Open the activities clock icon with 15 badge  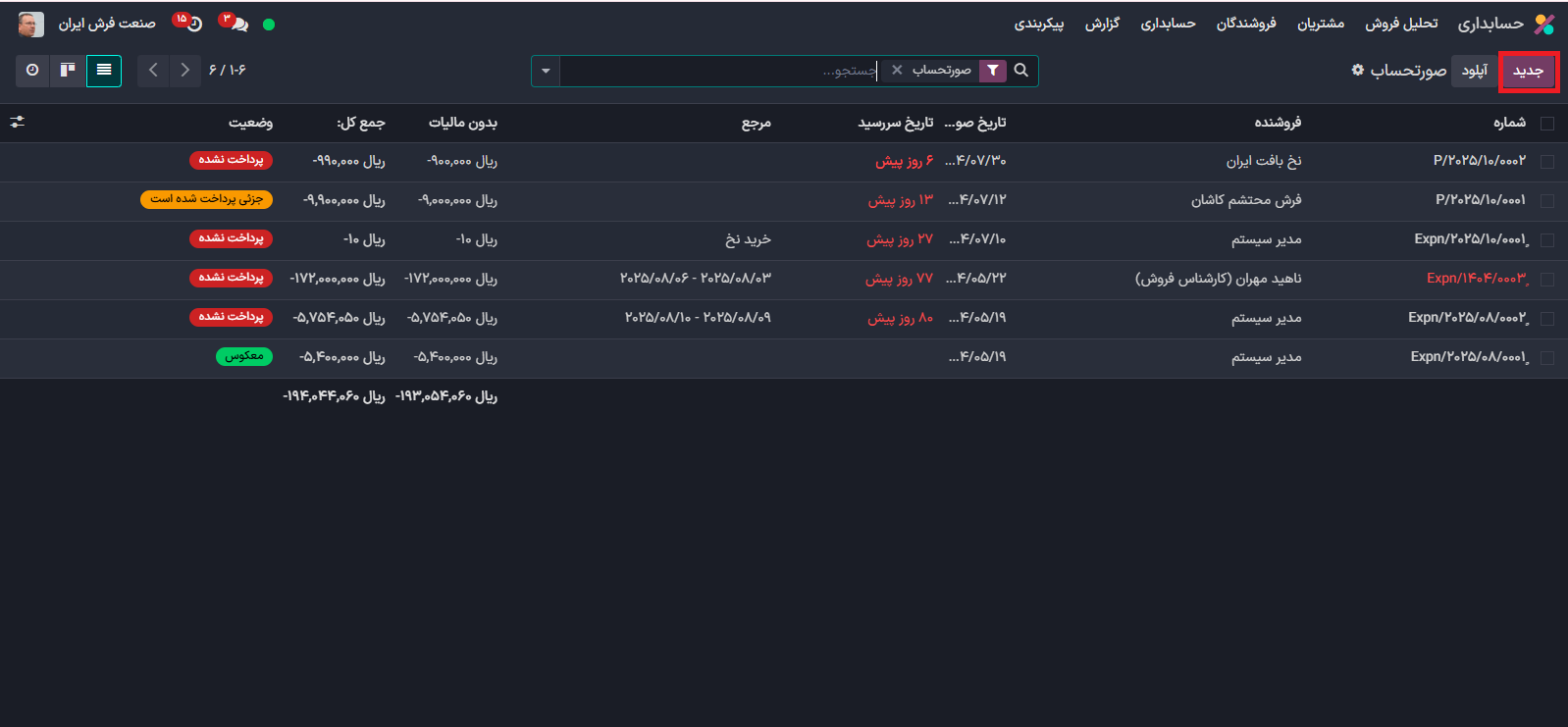(x=192, y=24)
